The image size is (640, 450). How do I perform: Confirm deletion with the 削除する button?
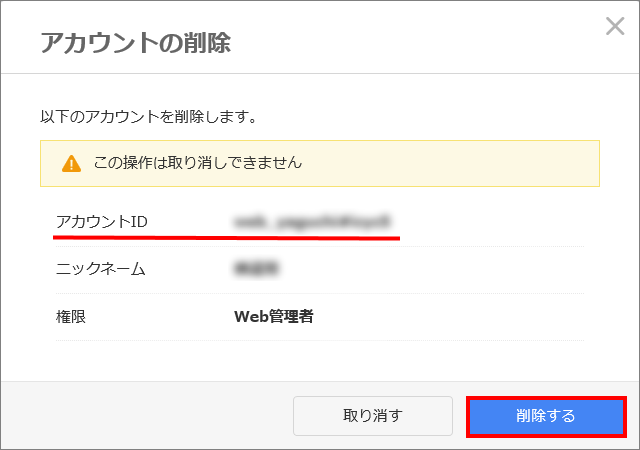(x=546, y=416)
